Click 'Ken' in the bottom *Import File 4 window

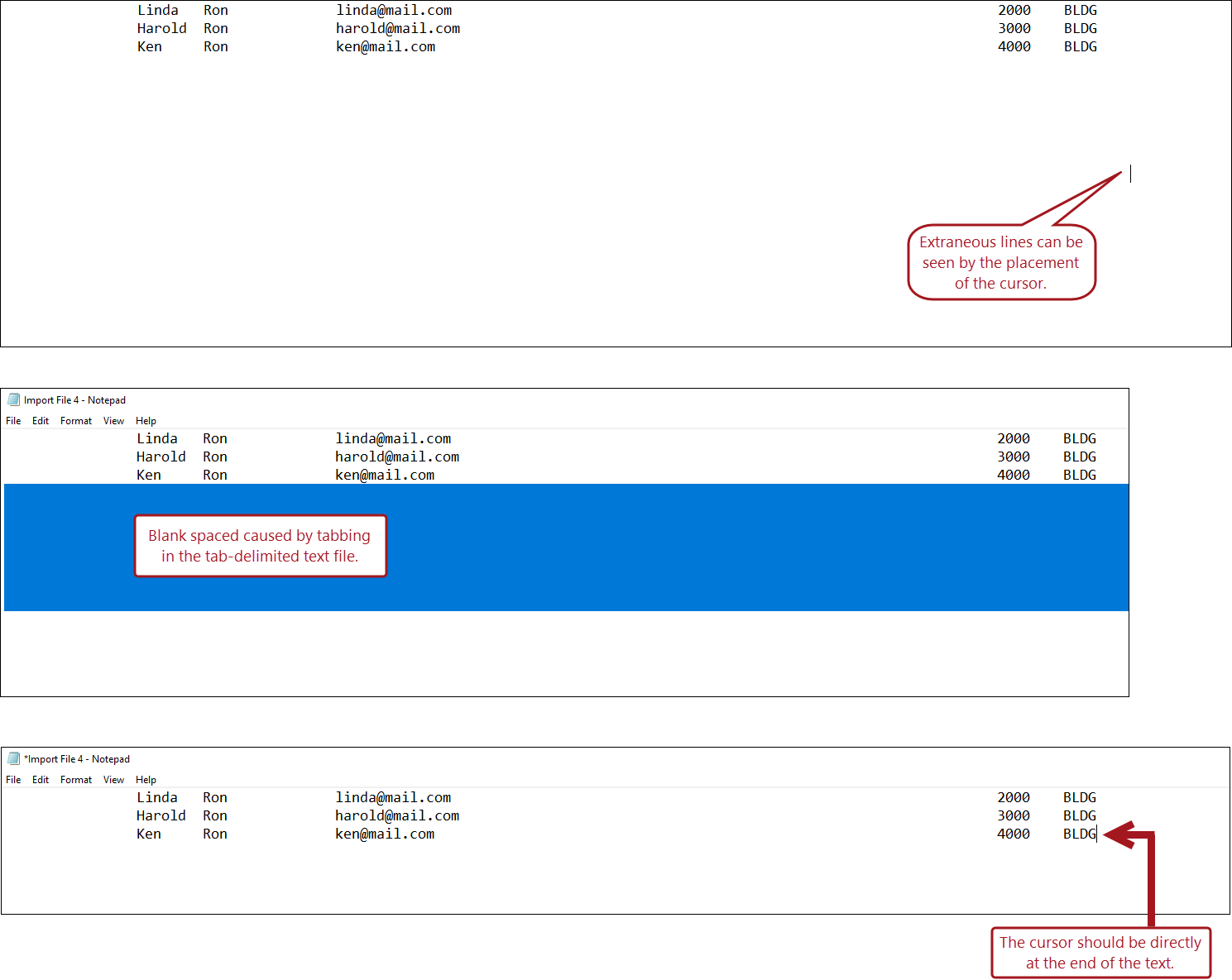pyautogui.click(x=149, y=834)
